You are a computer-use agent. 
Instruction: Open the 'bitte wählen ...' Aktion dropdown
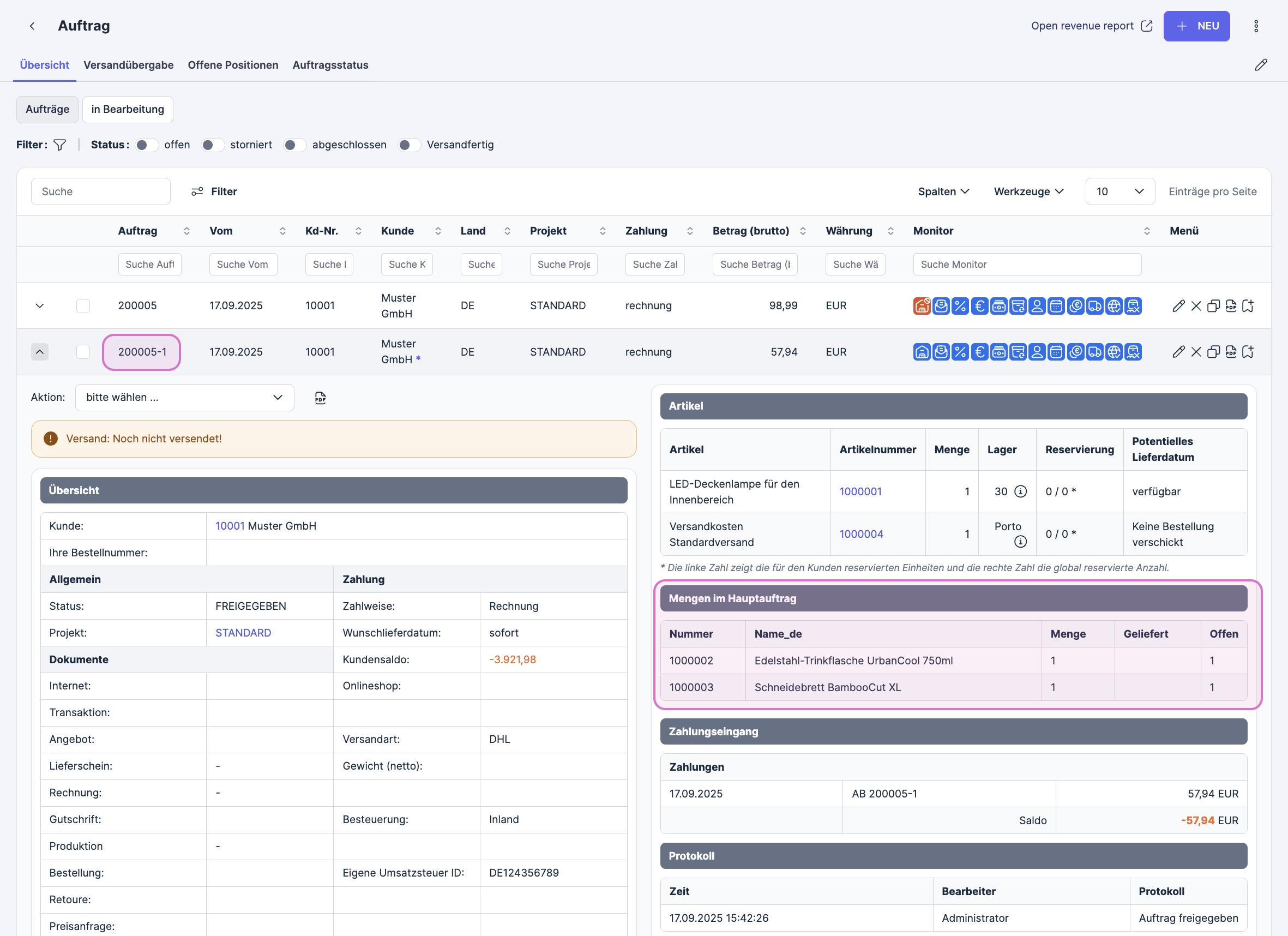click(x=184, y=398)
